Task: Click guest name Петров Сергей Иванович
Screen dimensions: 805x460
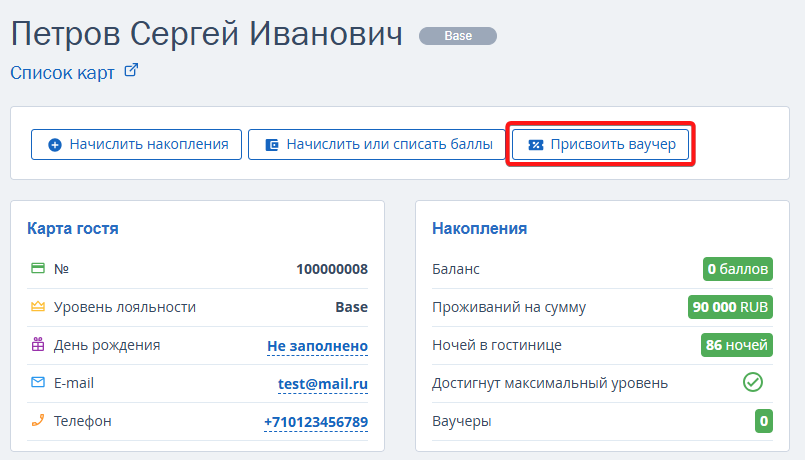Action: [206, 34]
